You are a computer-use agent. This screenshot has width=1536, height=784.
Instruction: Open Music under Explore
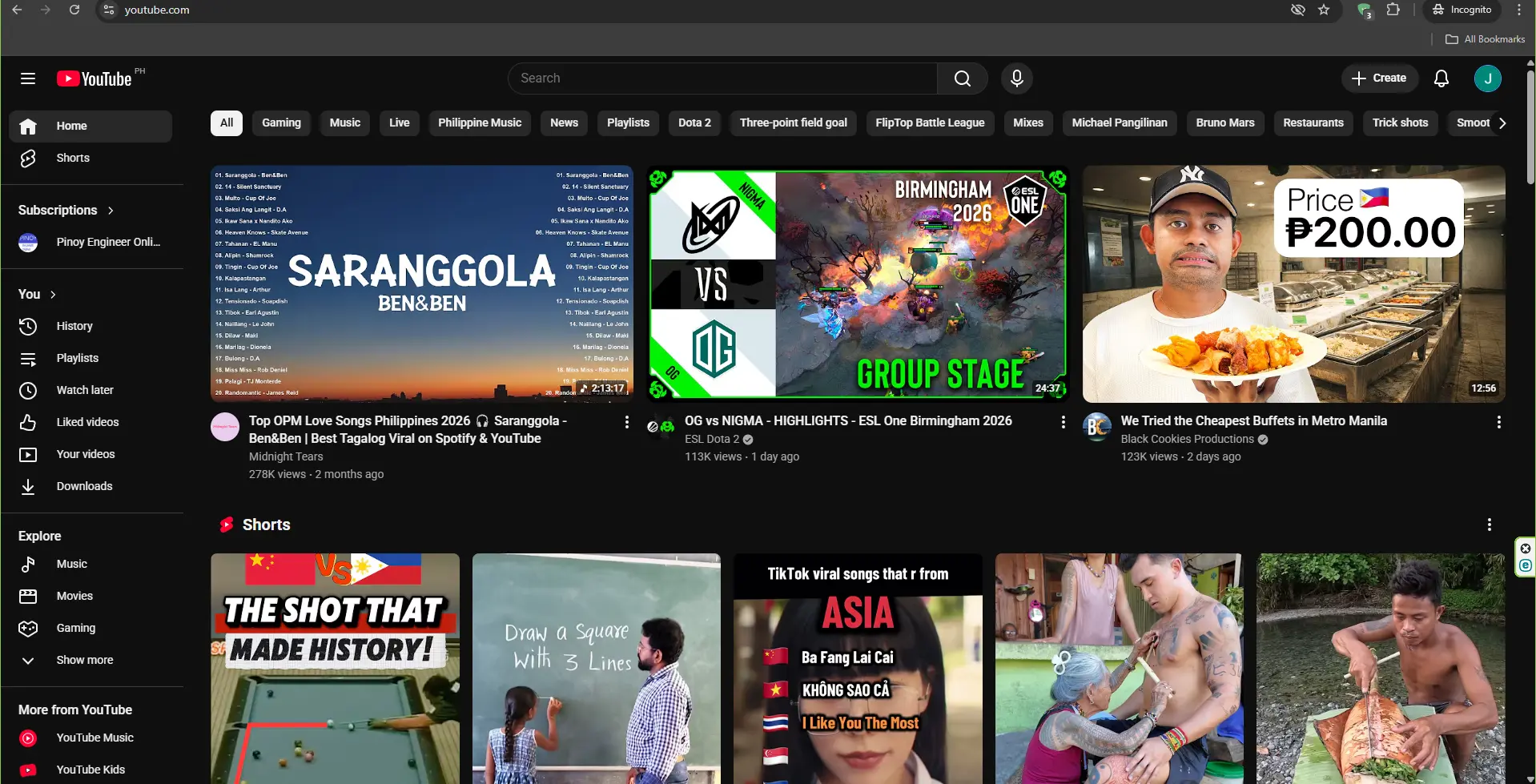pyautogui.click(x=90, y=564)
